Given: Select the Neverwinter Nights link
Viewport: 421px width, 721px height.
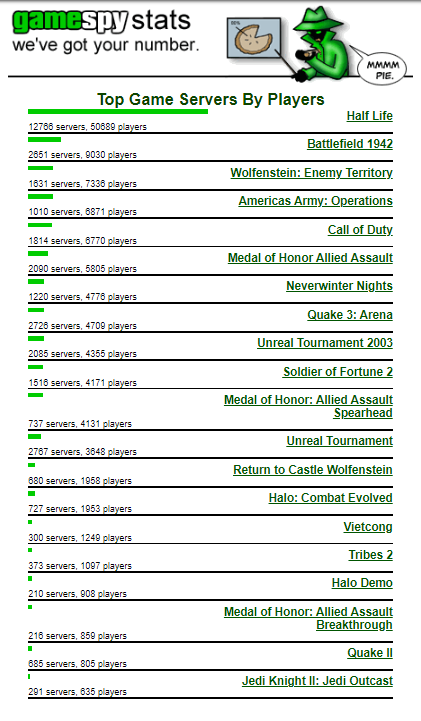Looking at the screenshot, I should coord(339,286).
